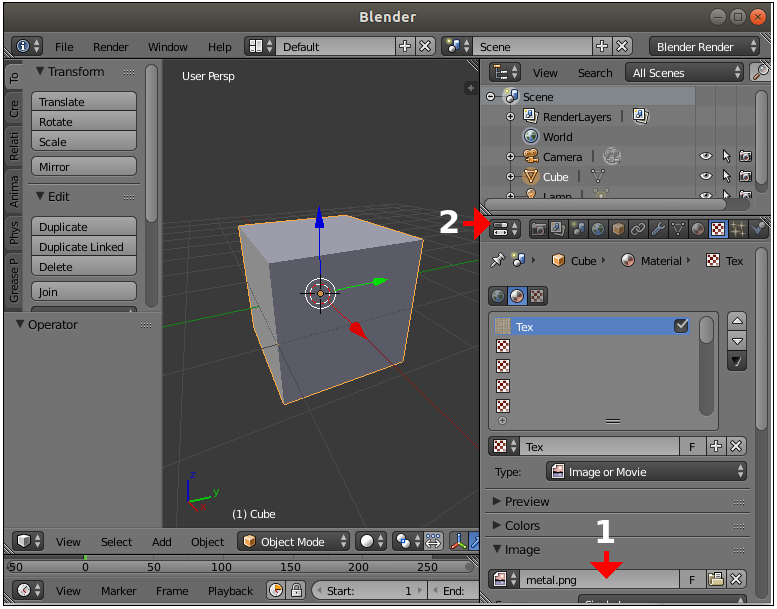
Task: Move texture slot up
Action: pos(737,321)
